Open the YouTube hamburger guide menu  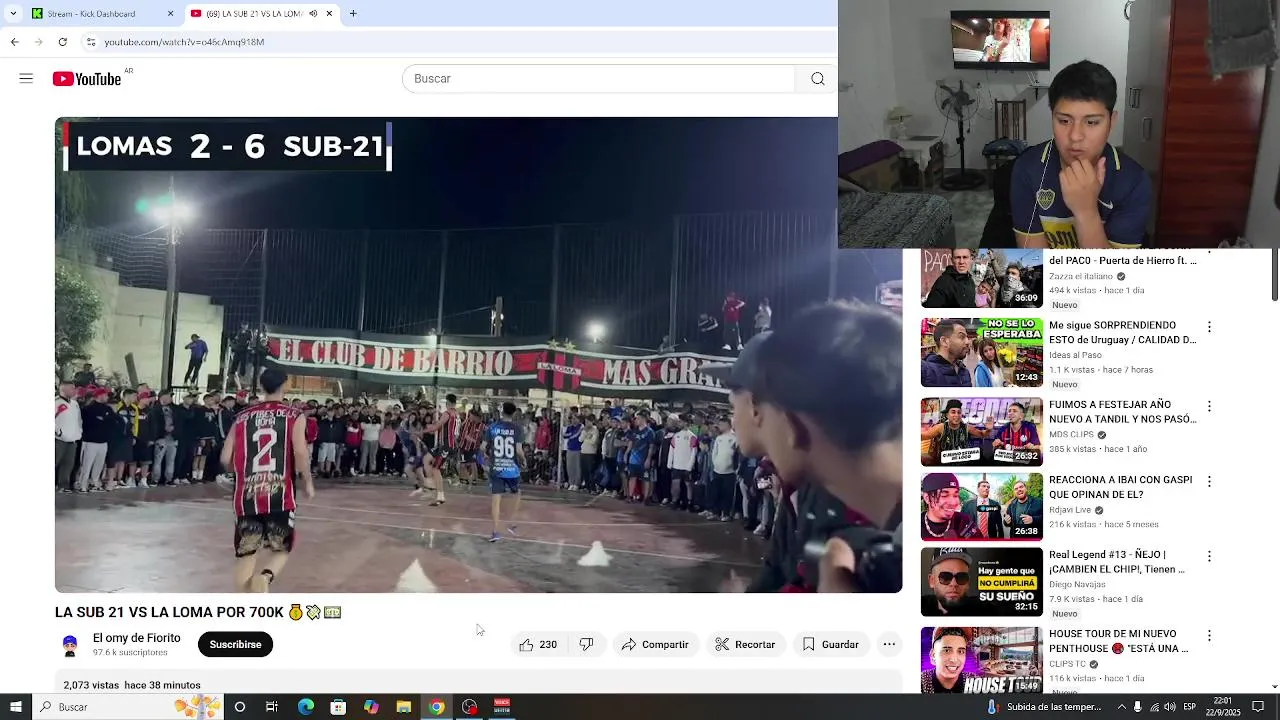tap(26, 78)
